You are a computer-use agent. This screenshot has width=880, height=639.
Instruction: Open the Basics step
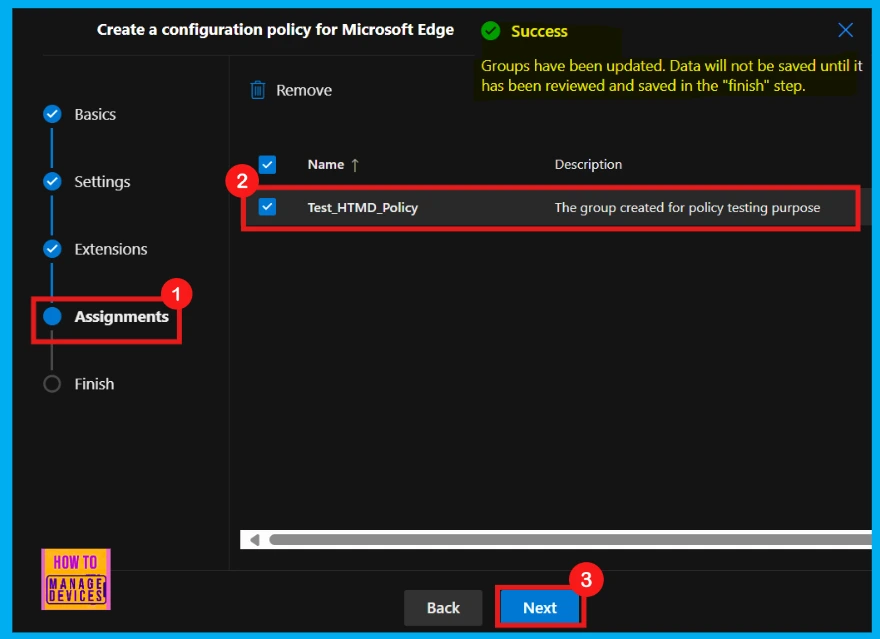click(x=95, y=114)
